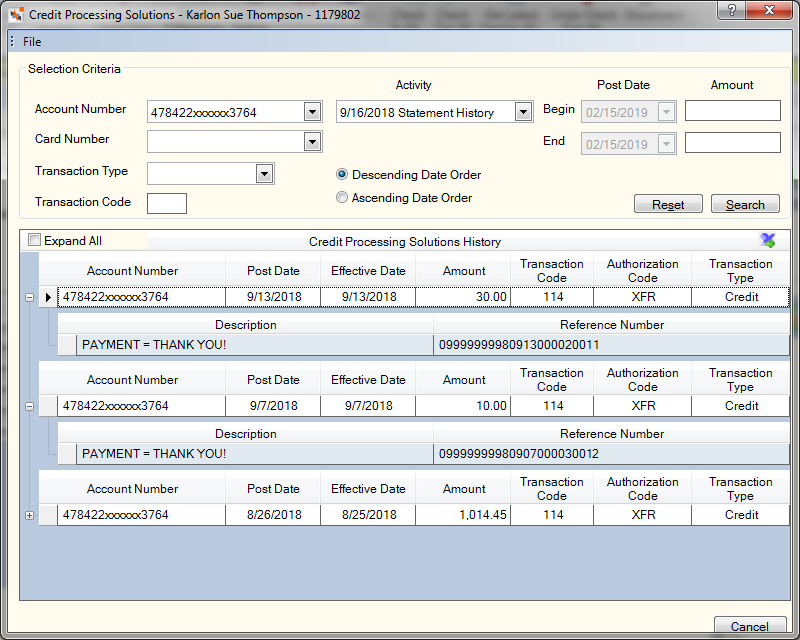Click the Search button

[x=745, y=204]
